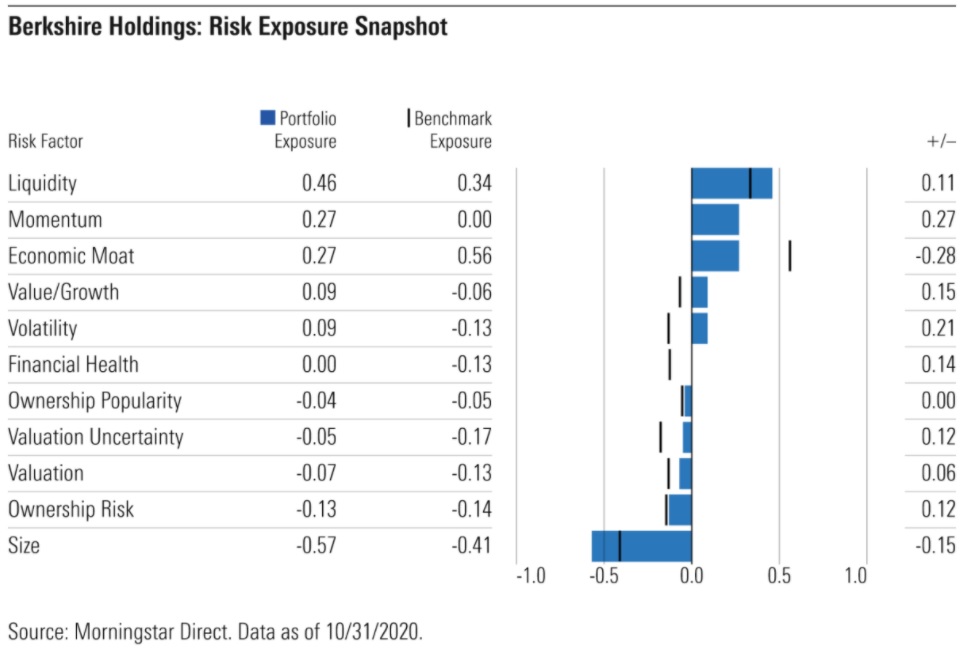Select the Liquidity portfolio bar
The height and width of the screenshot is (652, 967).
[x=732, y=183]
